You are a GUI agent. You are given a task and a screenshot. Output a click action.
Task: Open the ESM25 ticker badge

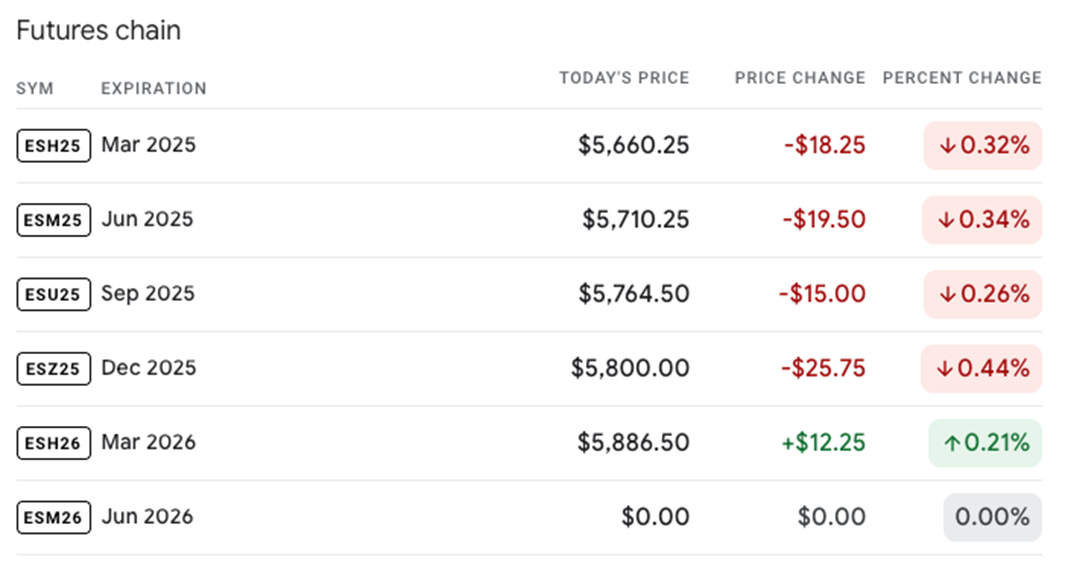coord(54,220)
